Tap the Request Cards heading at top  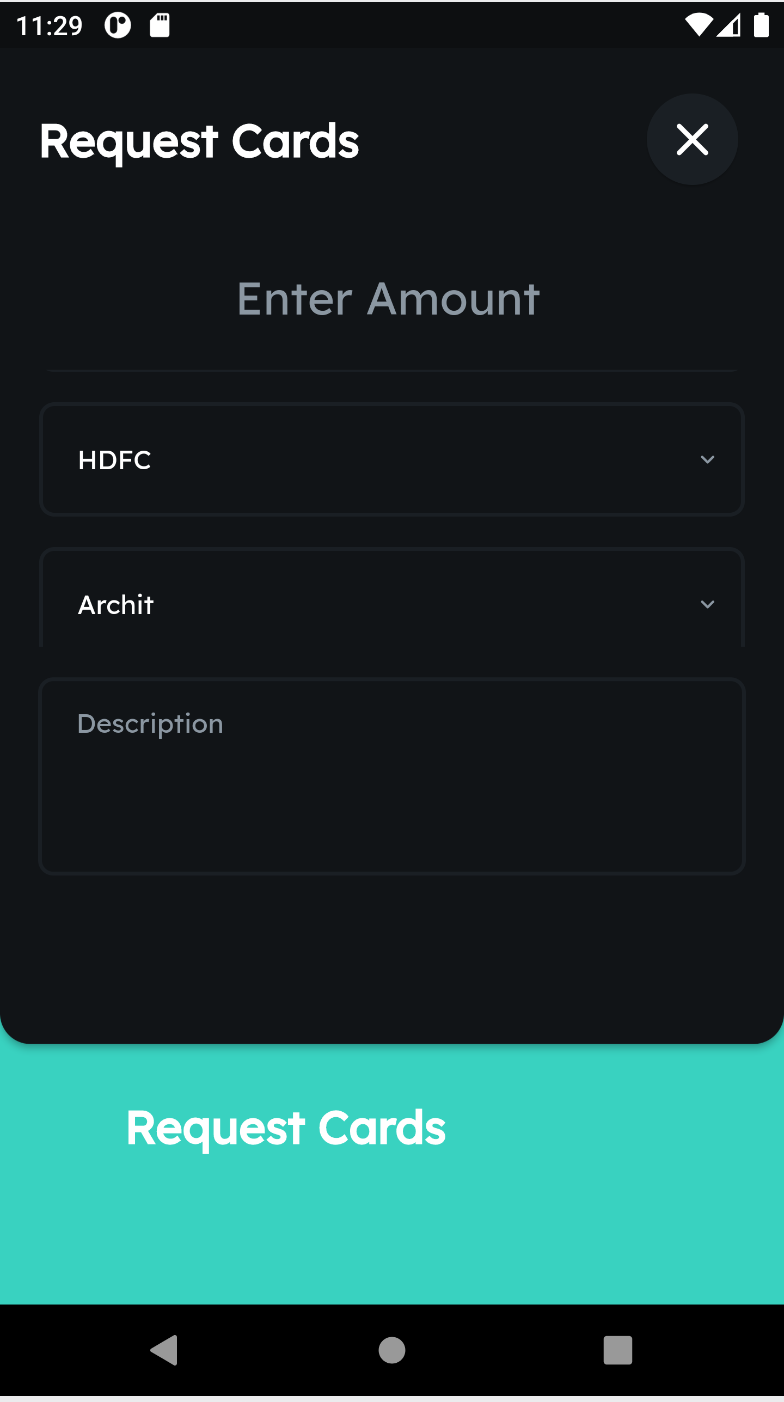tap(199, 141)
